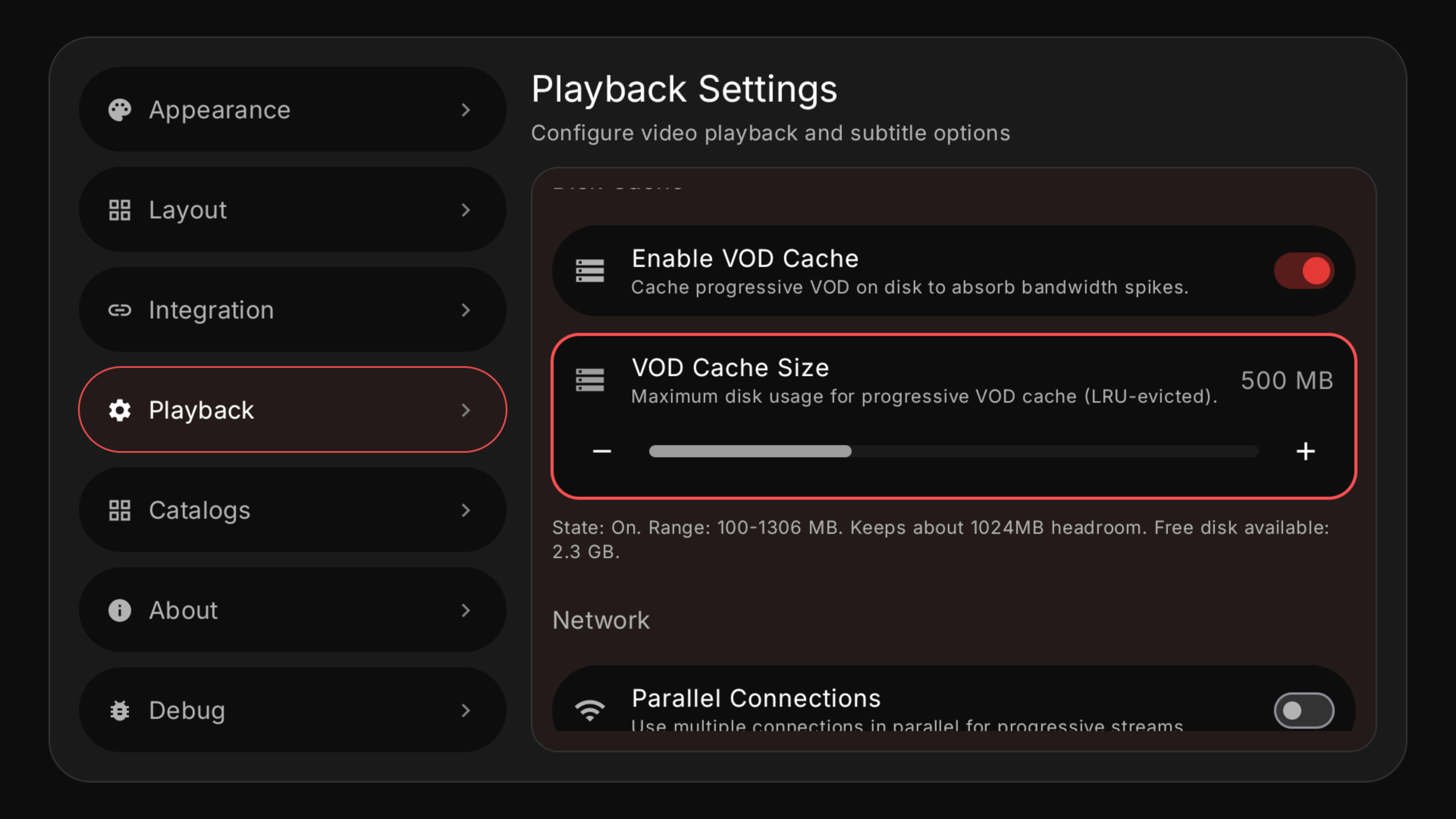
Task: Click the About info icon
Action: pyautogui.click(x=120, y=610)
